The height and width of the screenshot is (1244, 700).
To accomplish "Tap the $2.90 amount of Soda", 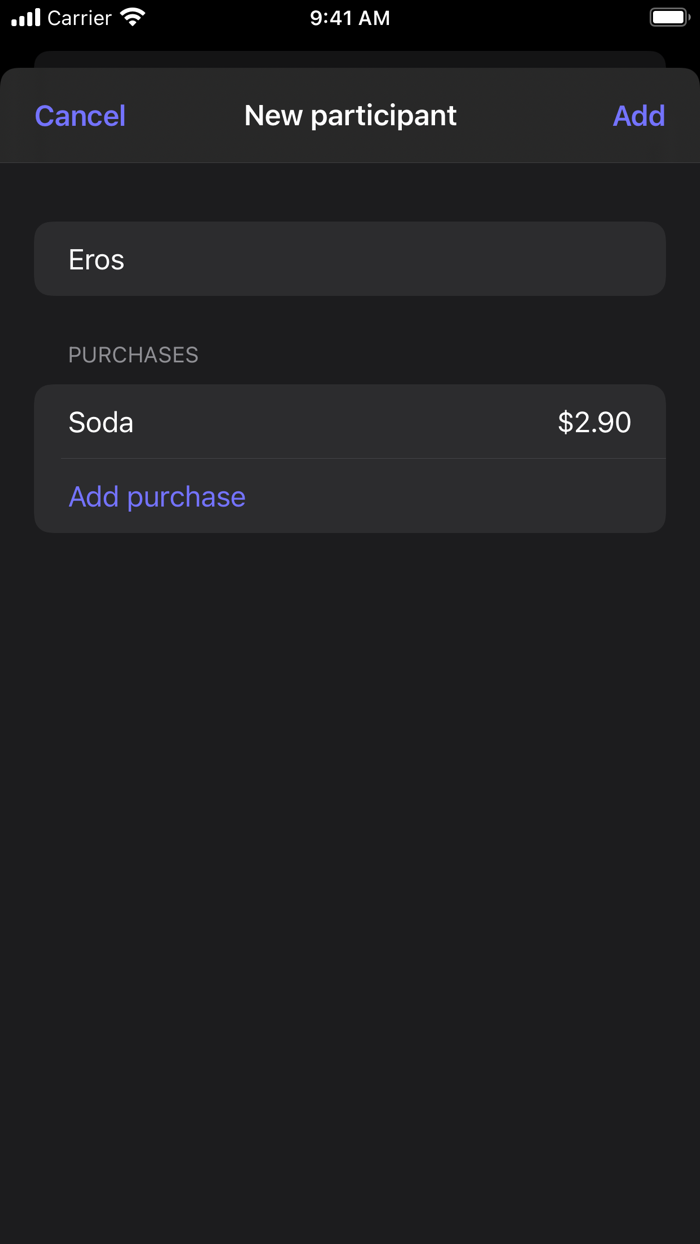I will [594, 422].
